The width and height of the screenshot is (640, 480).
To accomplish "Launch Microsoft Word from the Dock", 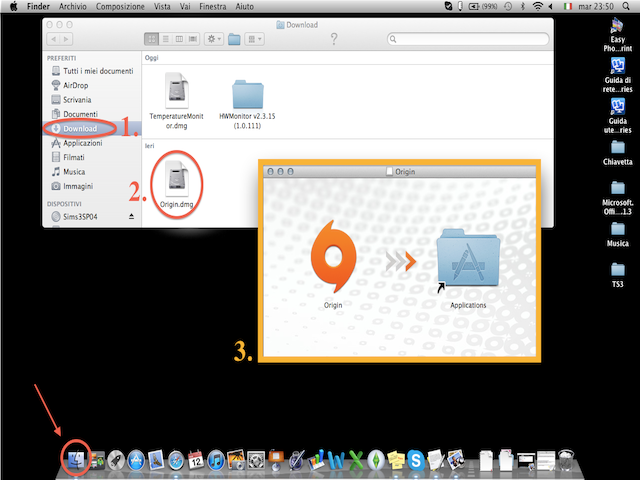I will point(336,461).
